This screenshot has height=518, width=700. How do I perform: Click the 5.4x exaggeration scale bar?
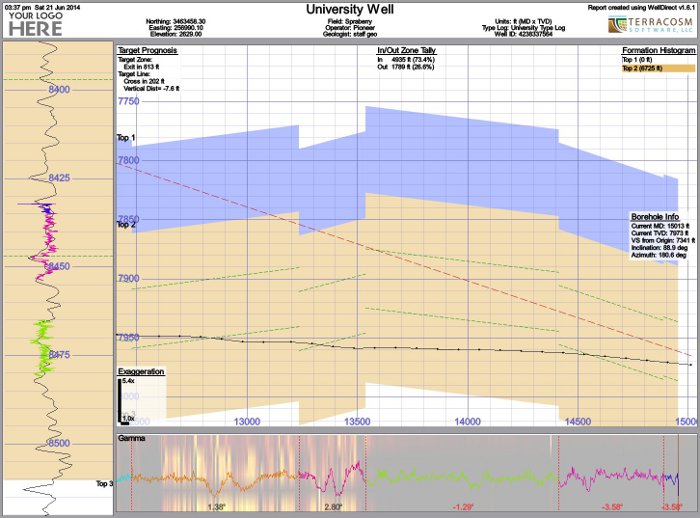coord(120,400)
